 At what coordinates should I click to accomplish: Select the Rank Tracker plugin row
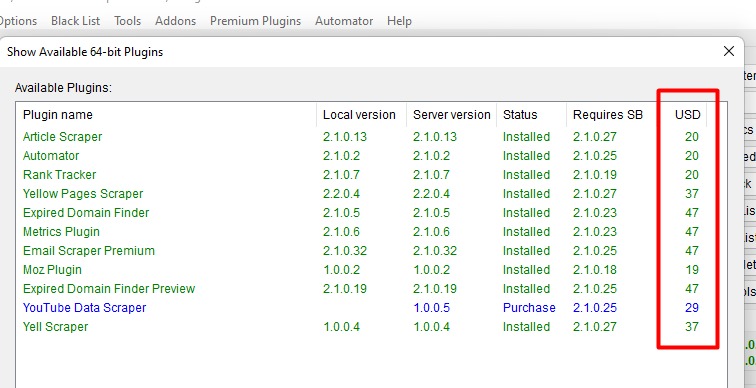coord(362,174)
